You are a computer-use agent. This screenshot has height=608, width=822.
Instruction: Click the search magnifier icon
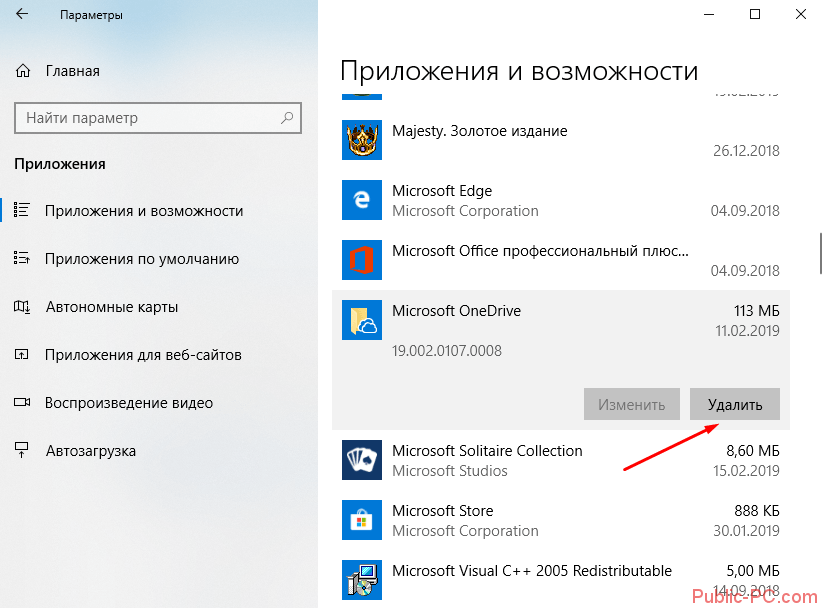287,118
